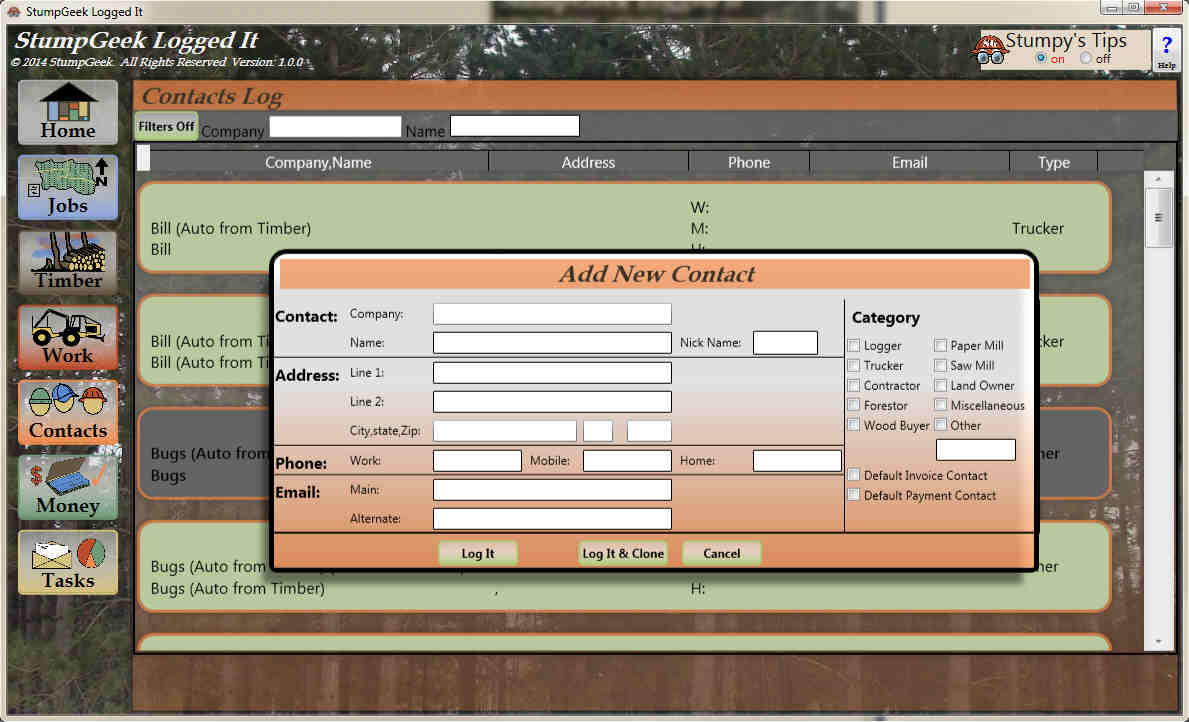Focus the Name filter box
1189x722 pixels.
(515, 126)
